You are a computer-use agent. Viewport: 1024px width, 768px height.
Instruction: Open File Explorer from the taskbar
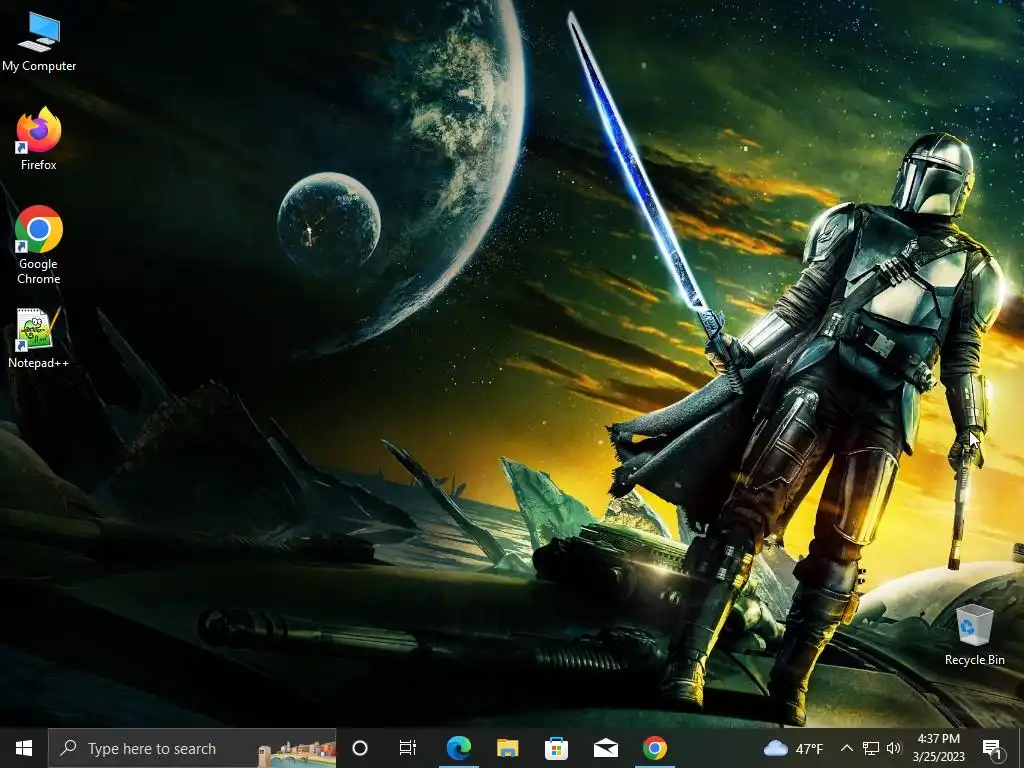[507, 748]
